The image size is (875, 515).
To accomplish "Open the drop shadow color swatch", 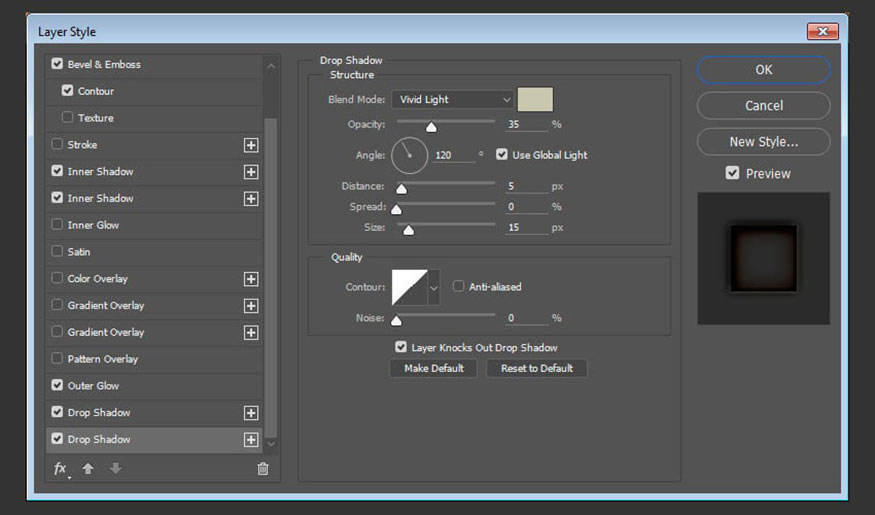I will point(535,99).
